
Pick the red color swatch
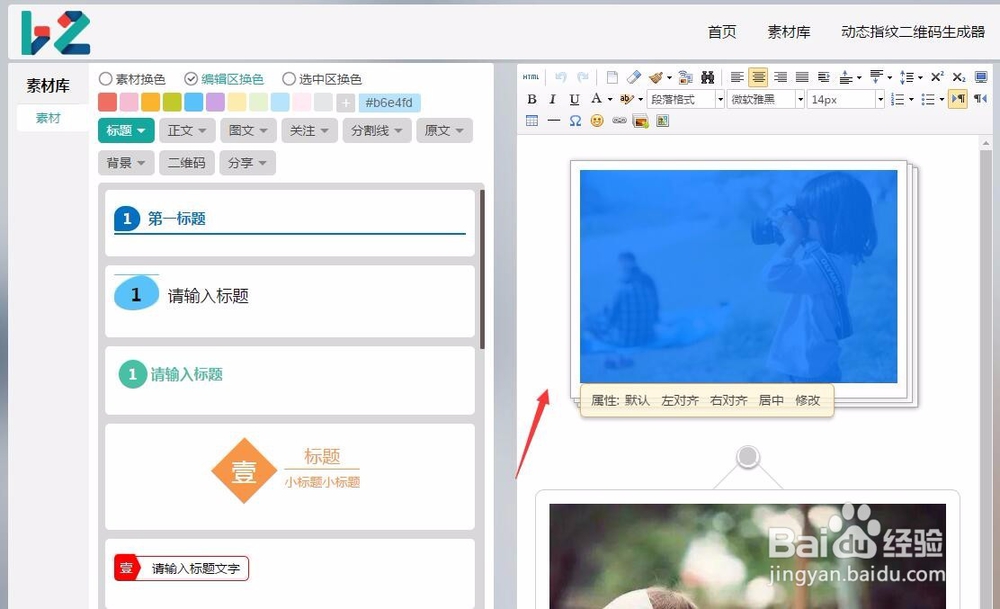click(x=108, y=101)
